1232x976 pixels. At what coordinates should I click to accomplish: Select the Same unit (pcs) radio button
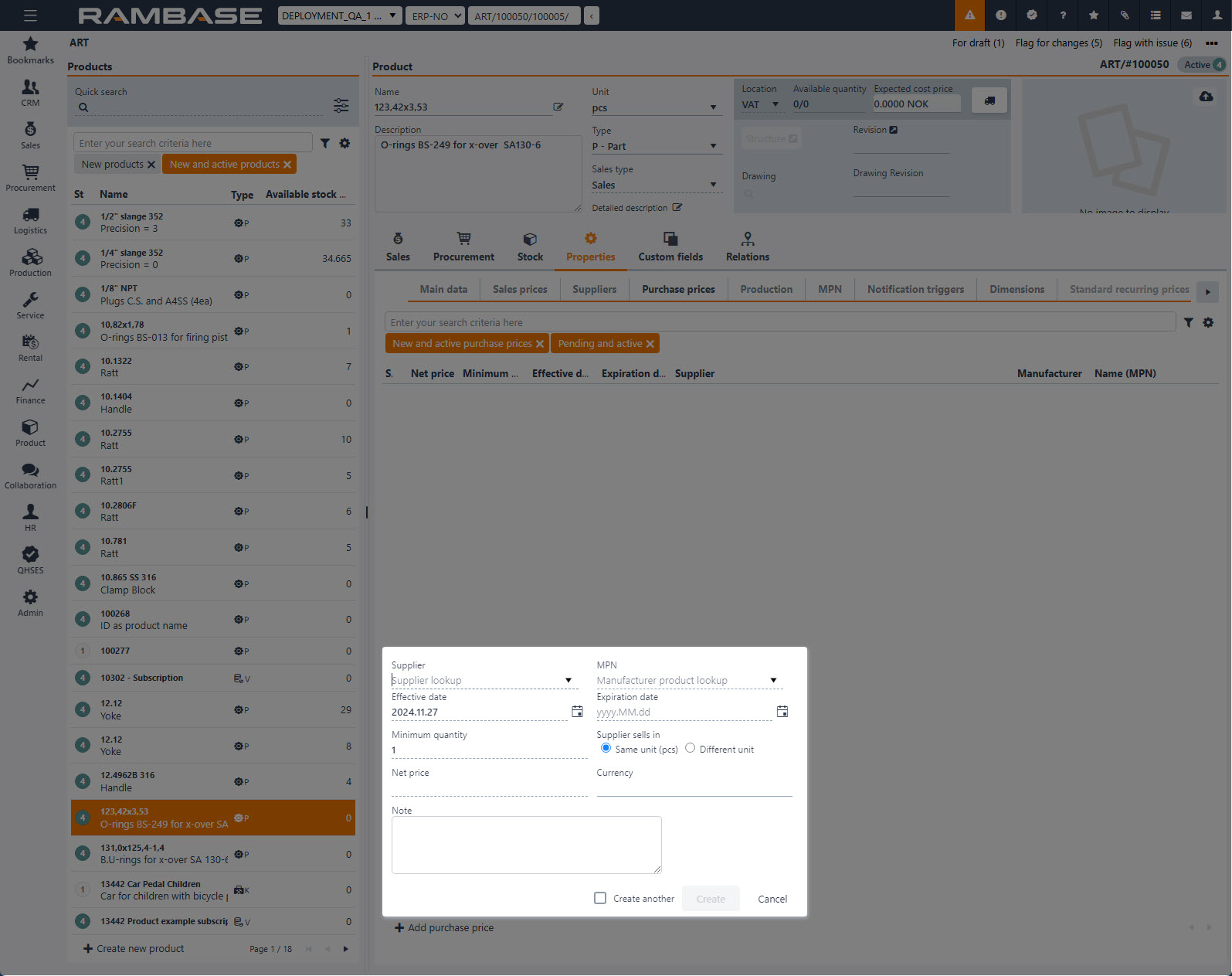coord(606,748)
